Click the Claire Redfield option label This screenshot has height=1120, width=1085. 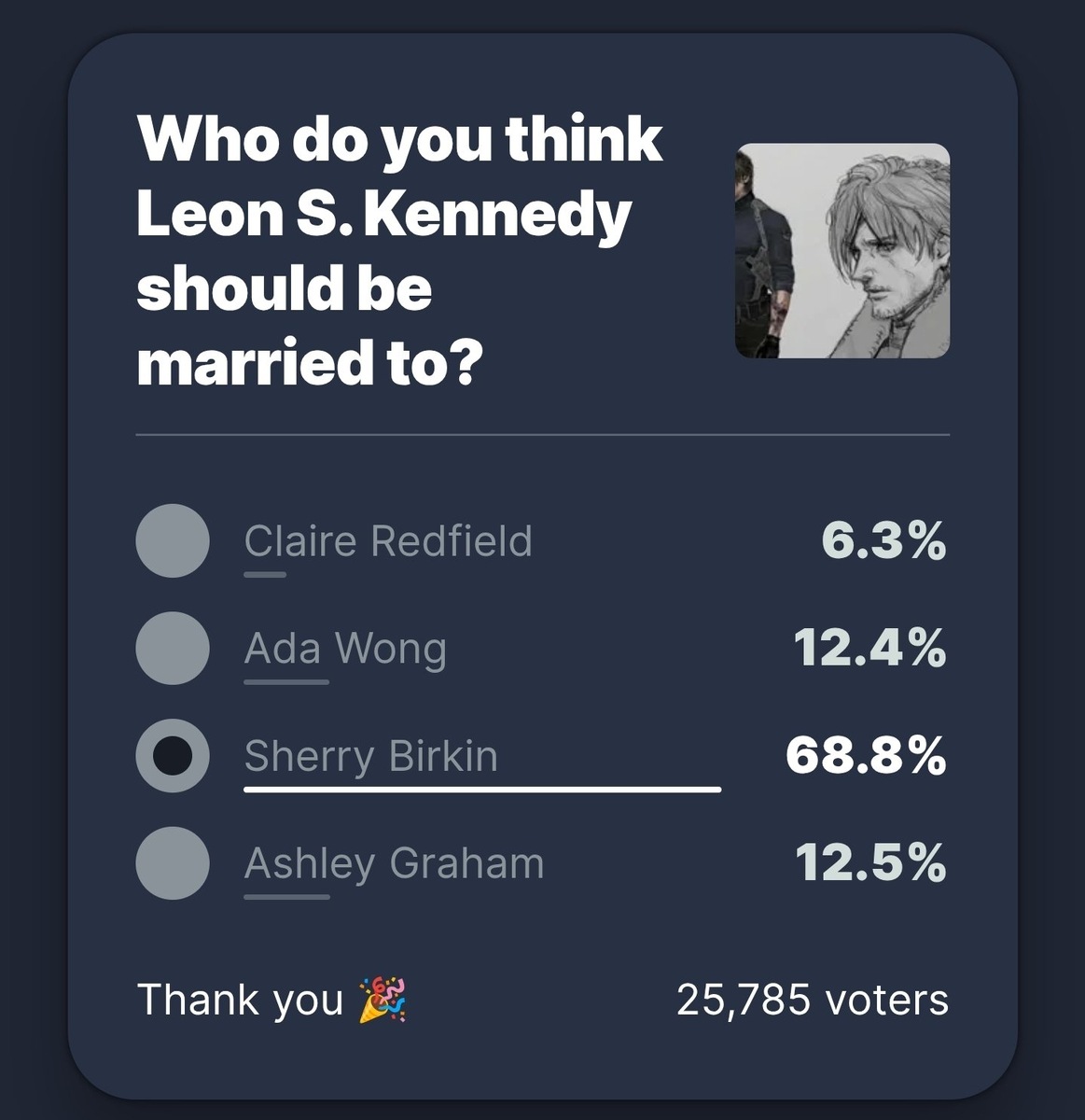tap(388, 540)
